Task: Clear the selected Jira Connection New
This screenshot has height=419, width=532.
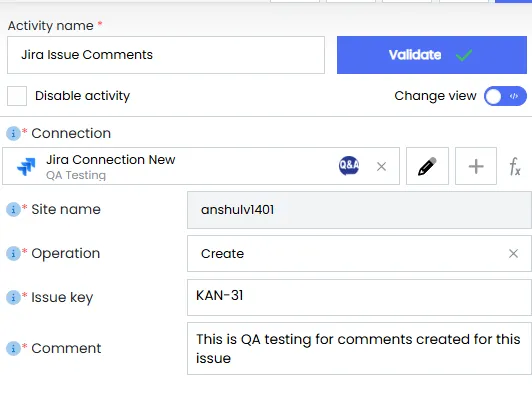Action: 381,166
